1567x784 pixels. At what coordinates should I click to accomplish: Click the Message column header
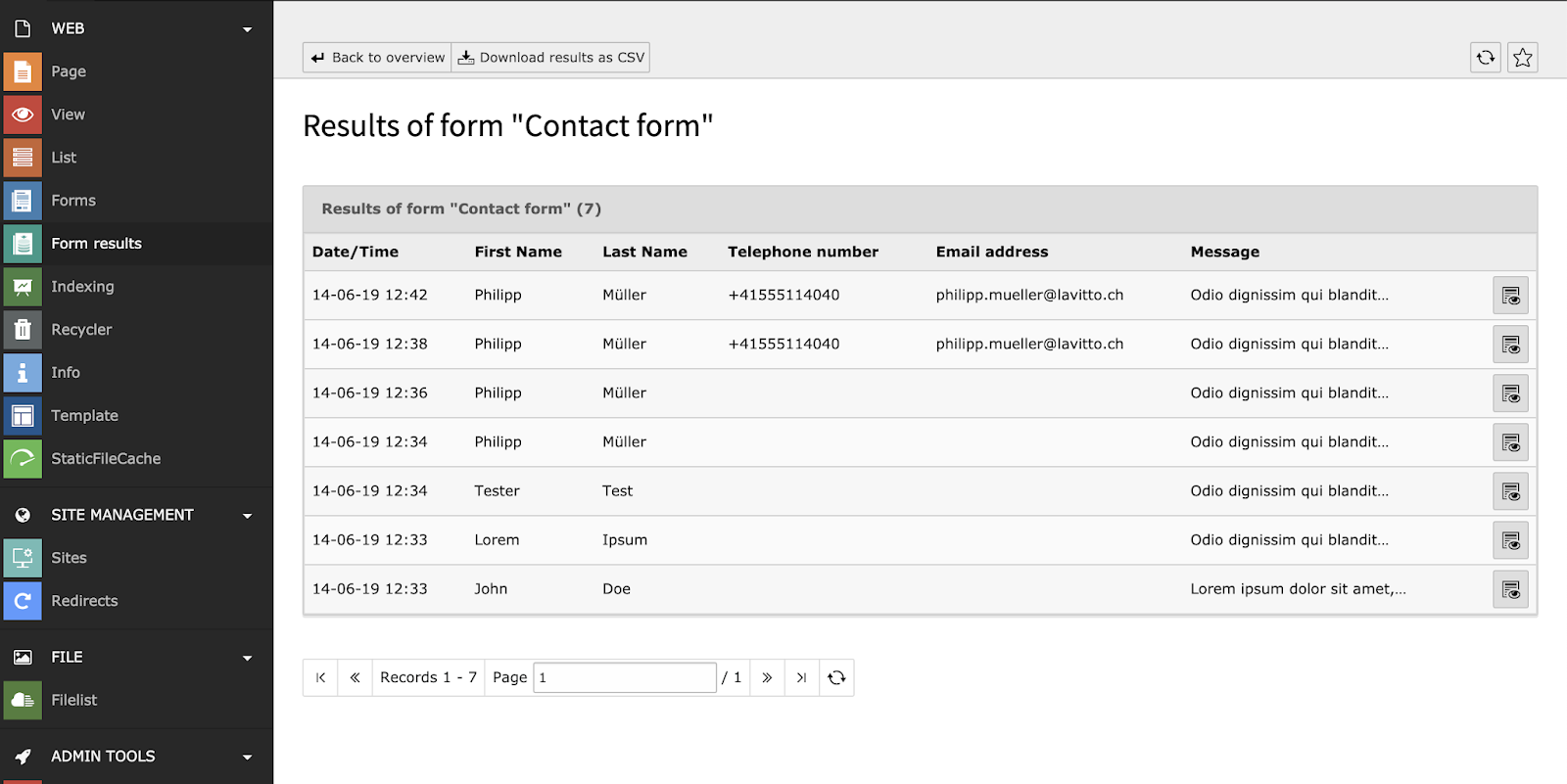1225,252
